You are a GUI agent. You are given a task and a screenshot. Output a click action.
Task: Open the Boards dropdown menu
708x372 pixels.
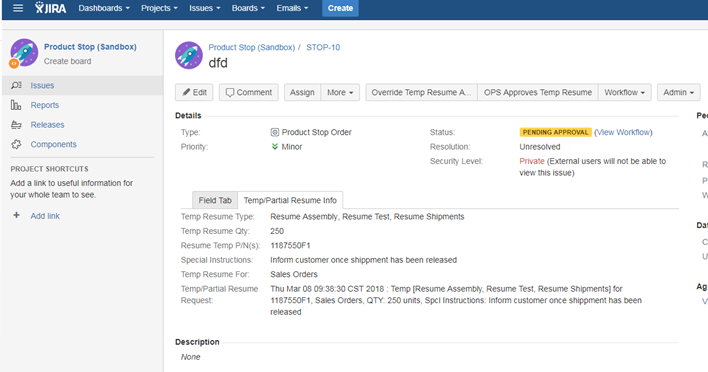[248, 8]
